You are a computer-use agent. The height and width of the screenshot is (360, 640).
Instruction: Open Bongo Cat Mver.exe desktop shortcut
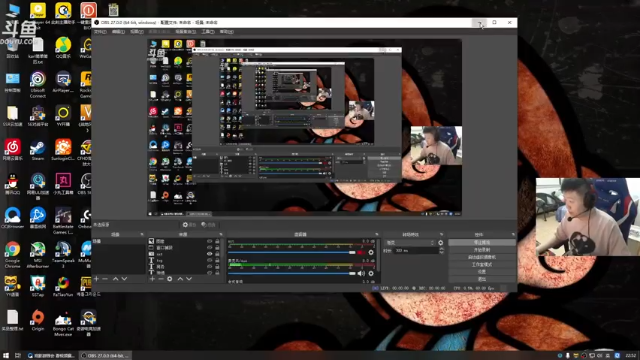point(63,324)
